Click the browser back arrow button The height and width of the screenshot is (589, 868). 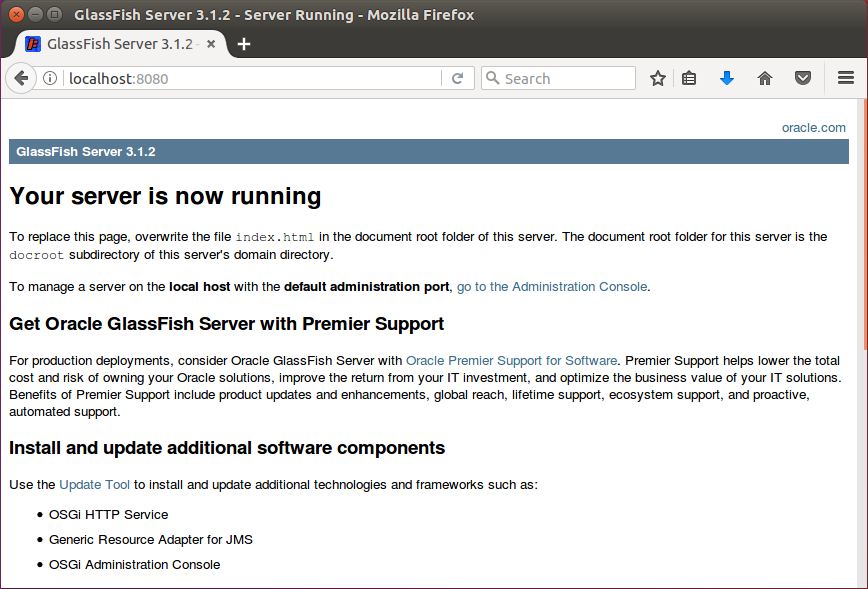[21, 78]
